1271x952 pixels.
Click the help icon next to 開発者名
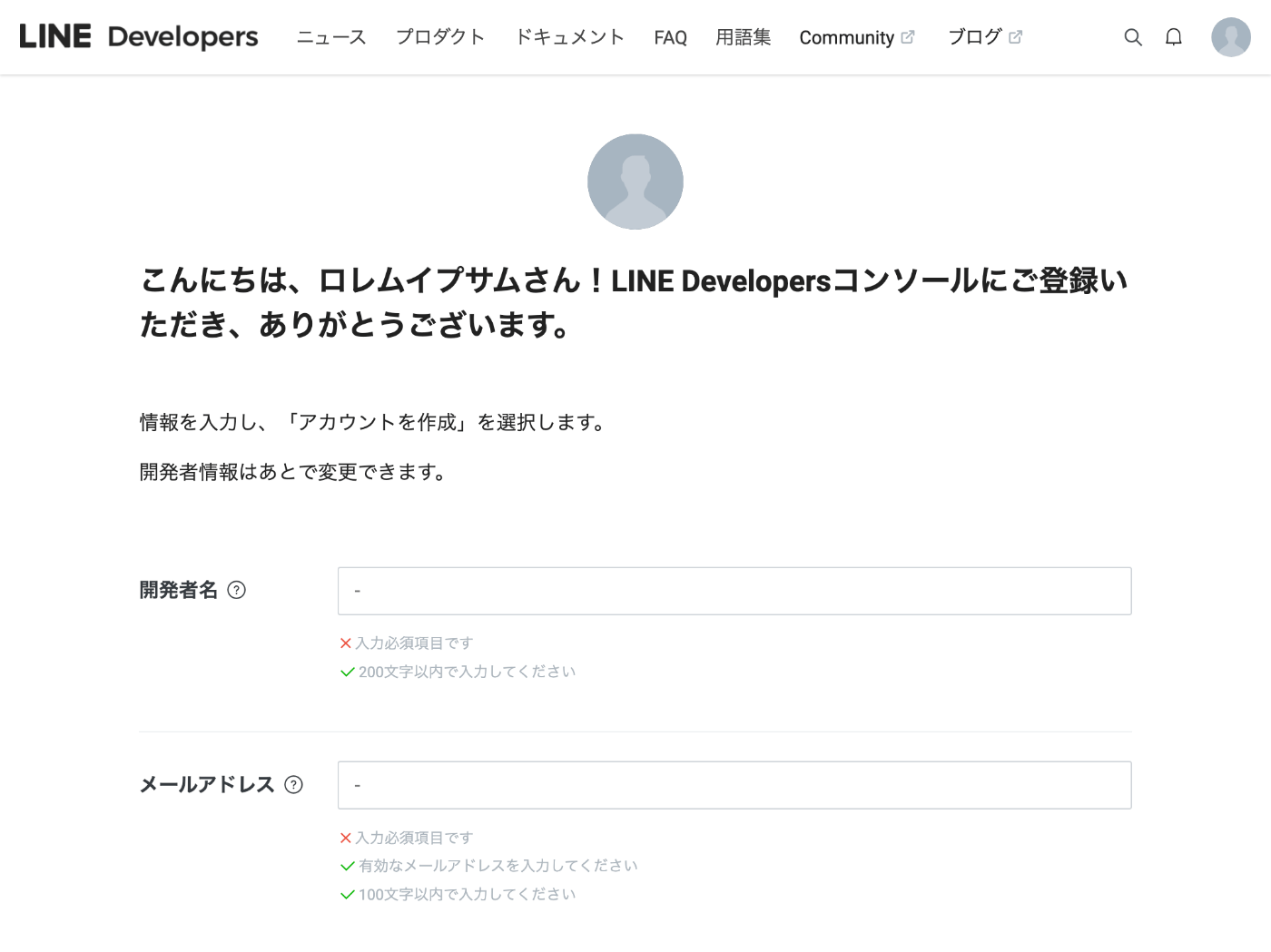click(x=237, y=590)
